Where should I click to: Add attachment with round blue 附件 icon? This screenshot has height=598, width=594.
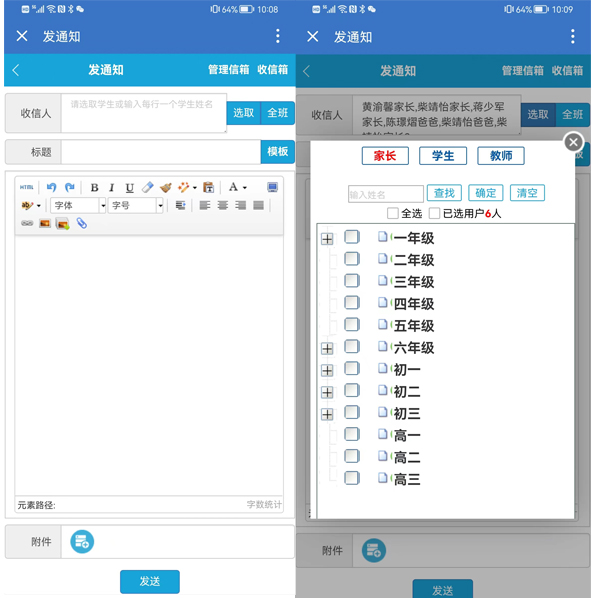(x=82, y=542)
